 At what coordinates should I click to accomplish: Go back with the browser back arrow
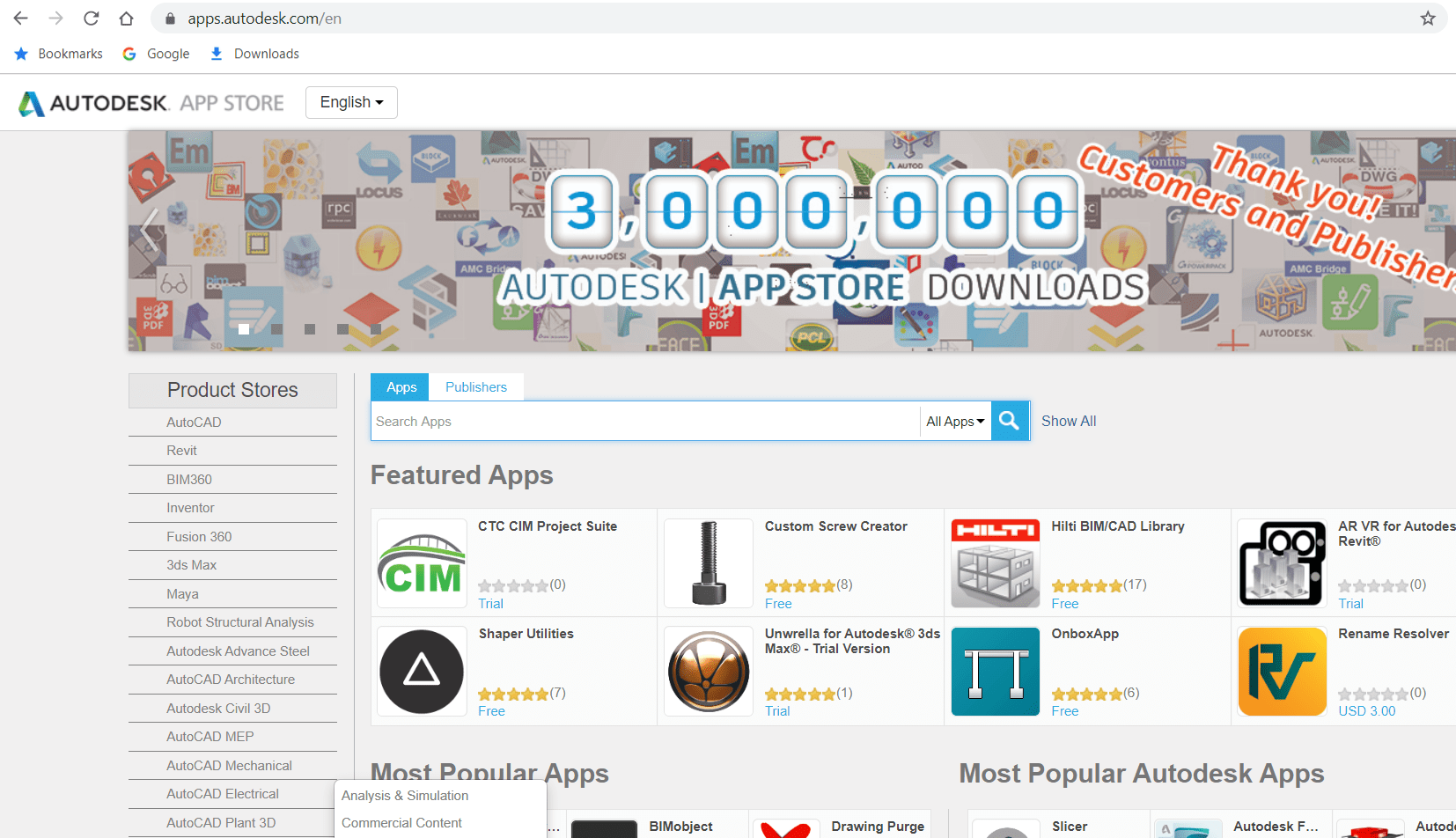[21, 18]
